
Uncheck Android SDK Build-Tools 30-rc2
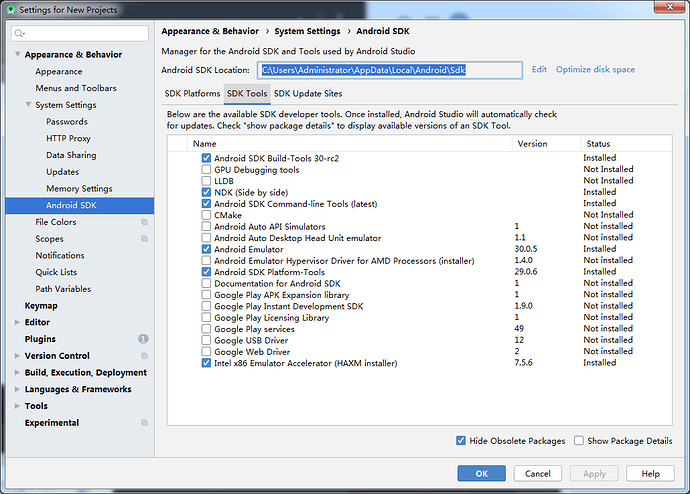coord(206,158)
